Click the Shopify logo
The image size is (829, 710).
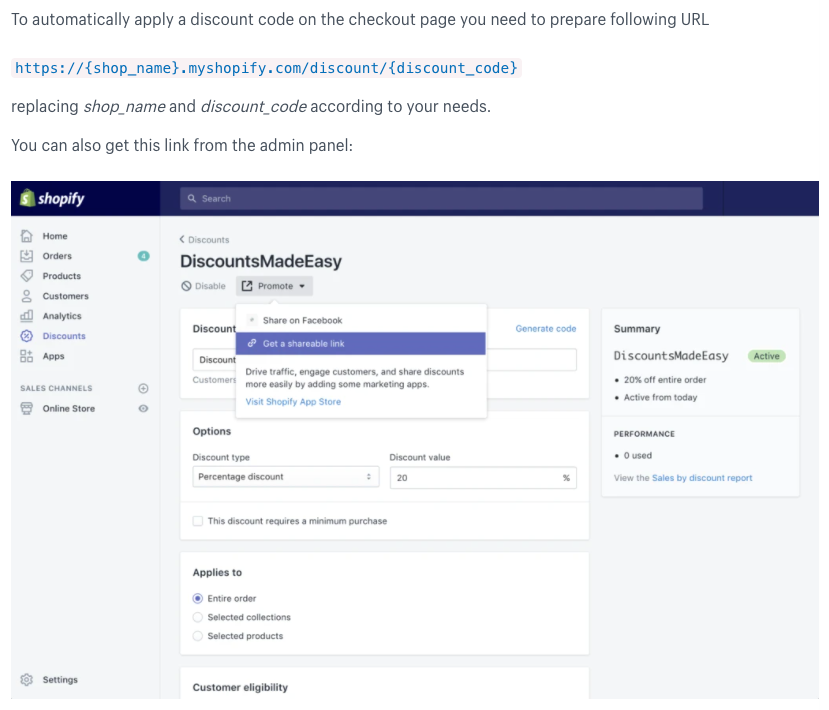tap(52, 199)
